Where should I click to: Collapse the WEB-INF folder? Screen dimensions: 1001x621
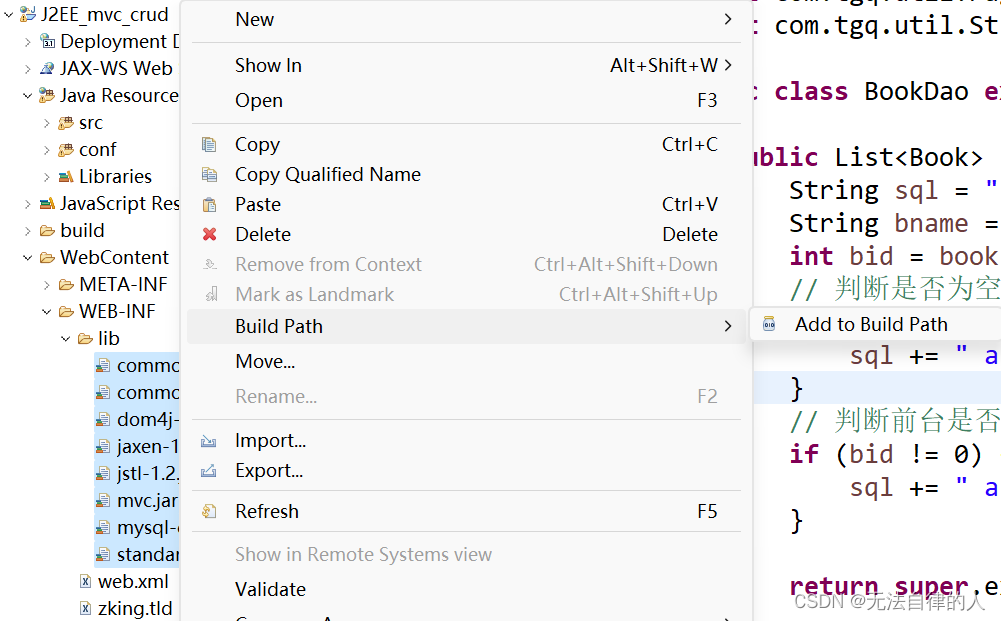(47, 311)
